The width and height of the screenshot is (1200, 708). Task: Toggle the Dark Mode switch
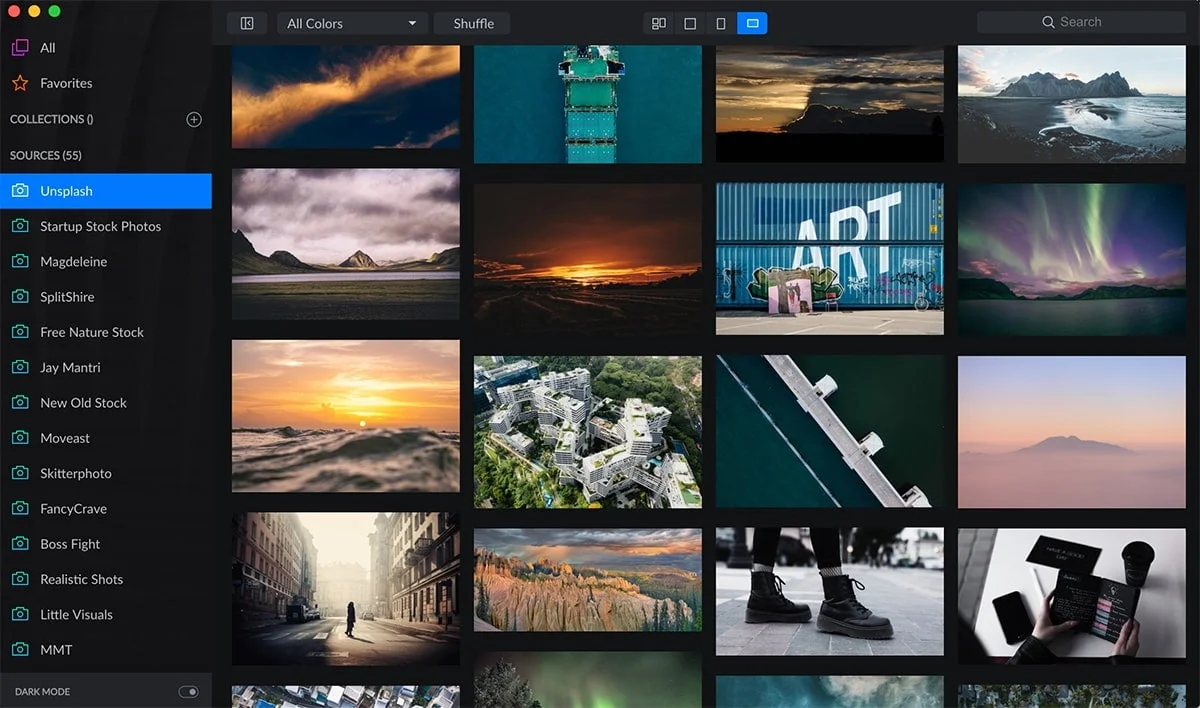188,691
